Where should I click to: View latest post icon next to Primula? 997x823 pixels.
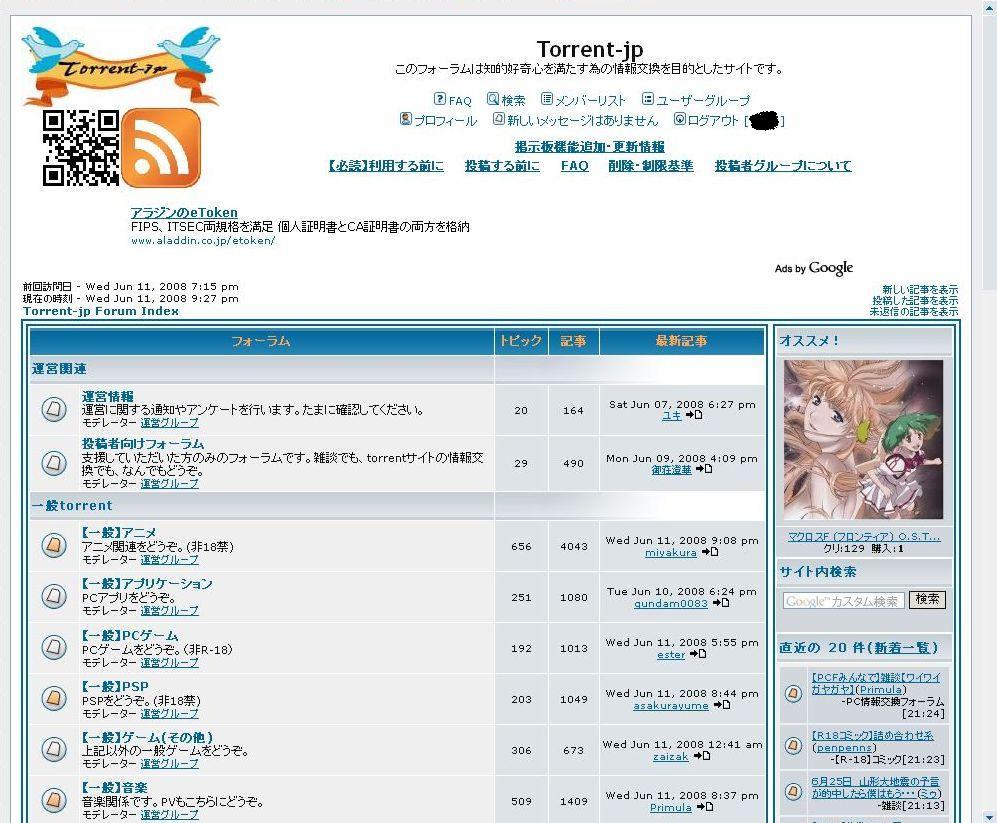(705, 807)
